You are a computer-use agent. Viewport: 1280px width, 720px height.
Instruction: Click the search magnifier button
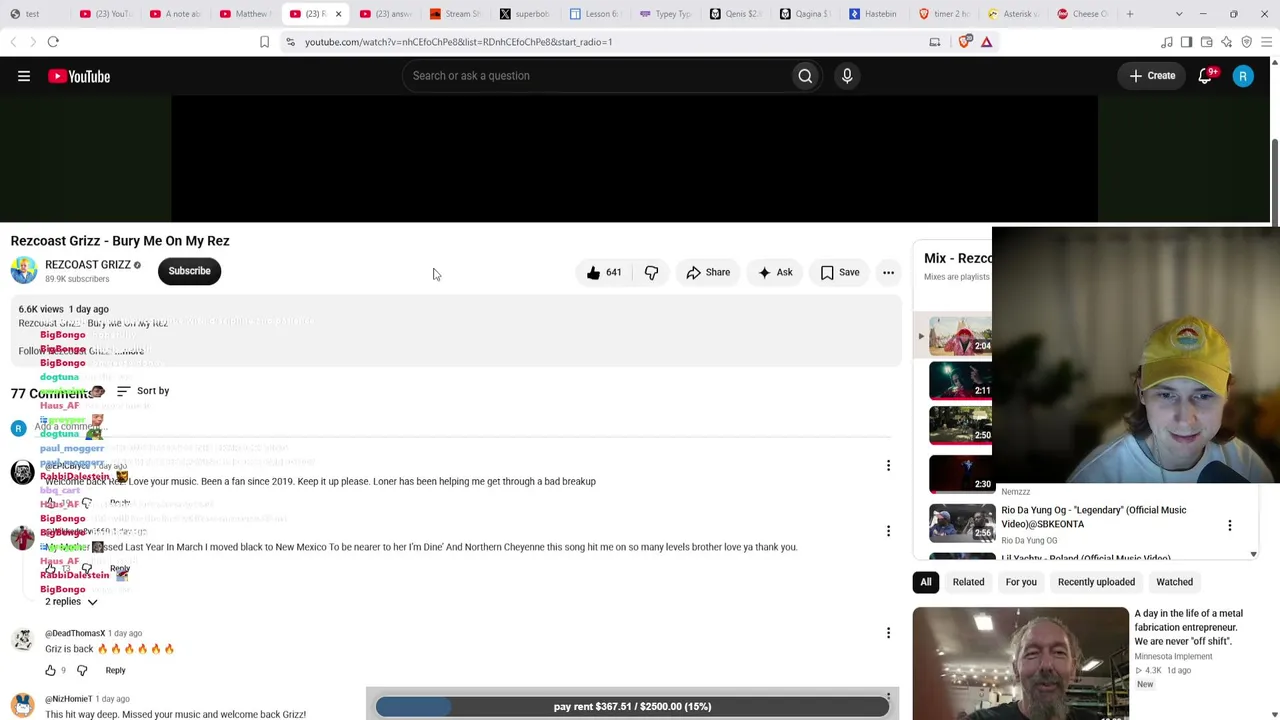click(805, 76)
